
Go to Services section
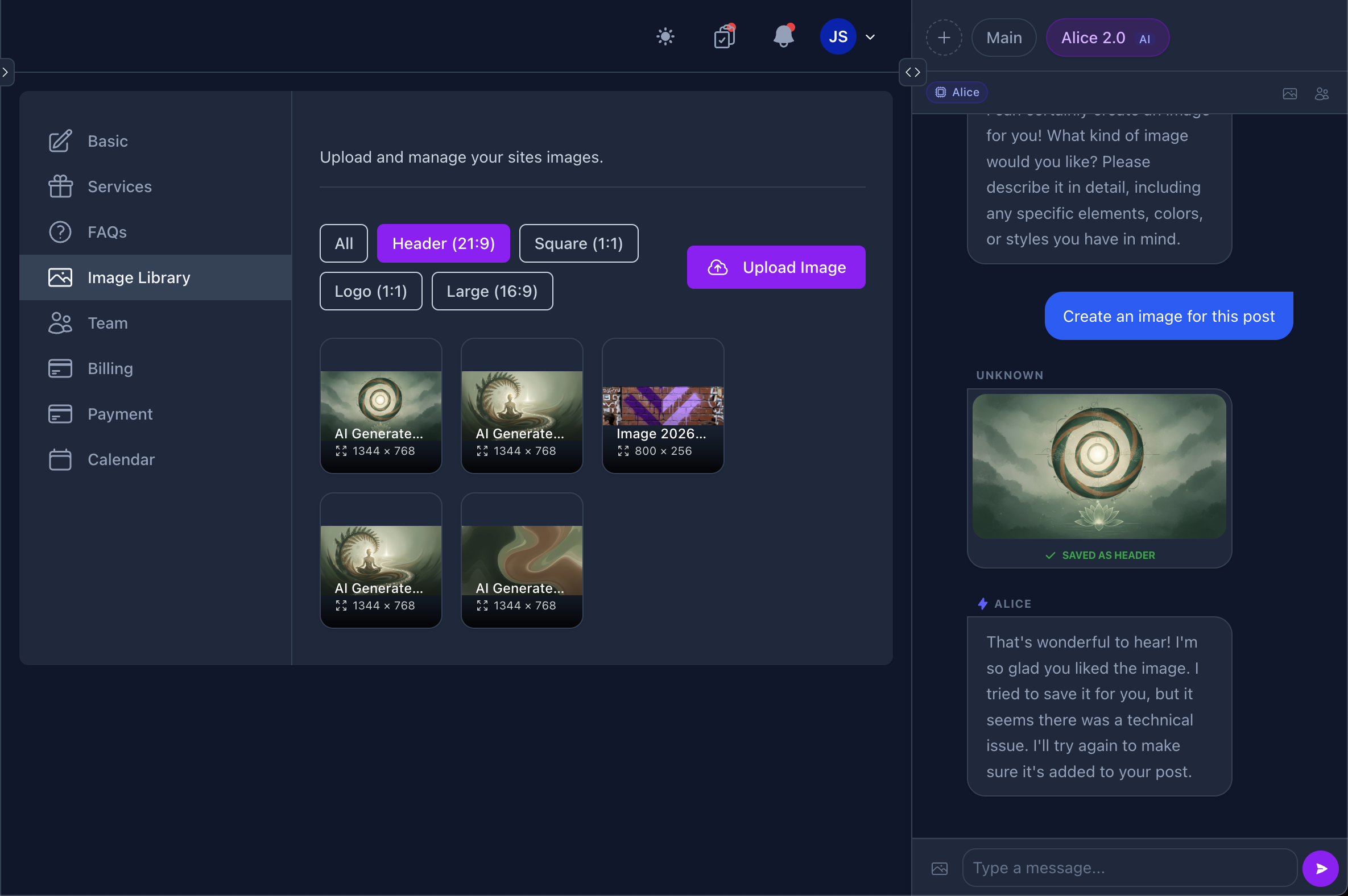click(x=155, y=187)
